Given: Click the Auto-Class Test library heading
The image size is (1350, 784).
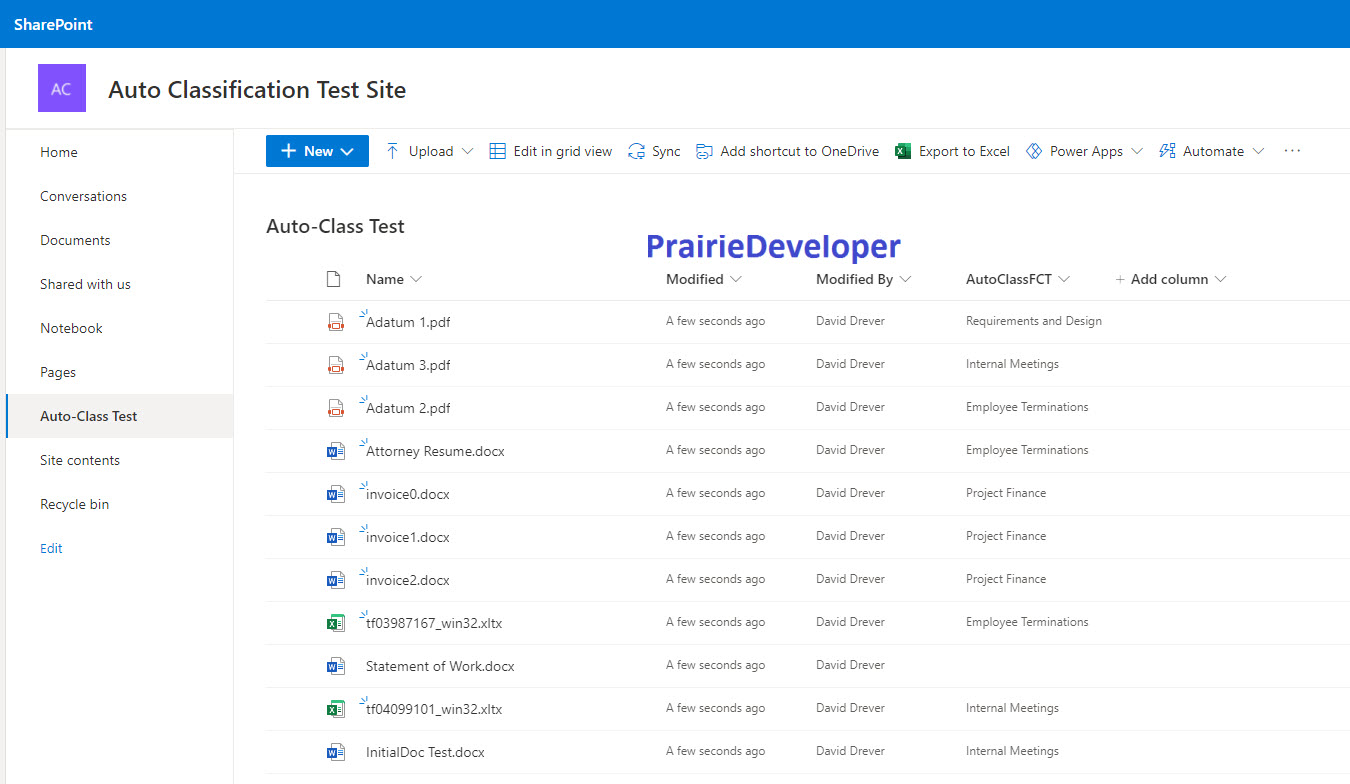Looking at the screenshot, I should pyautogui.click(x=335, y=226).
